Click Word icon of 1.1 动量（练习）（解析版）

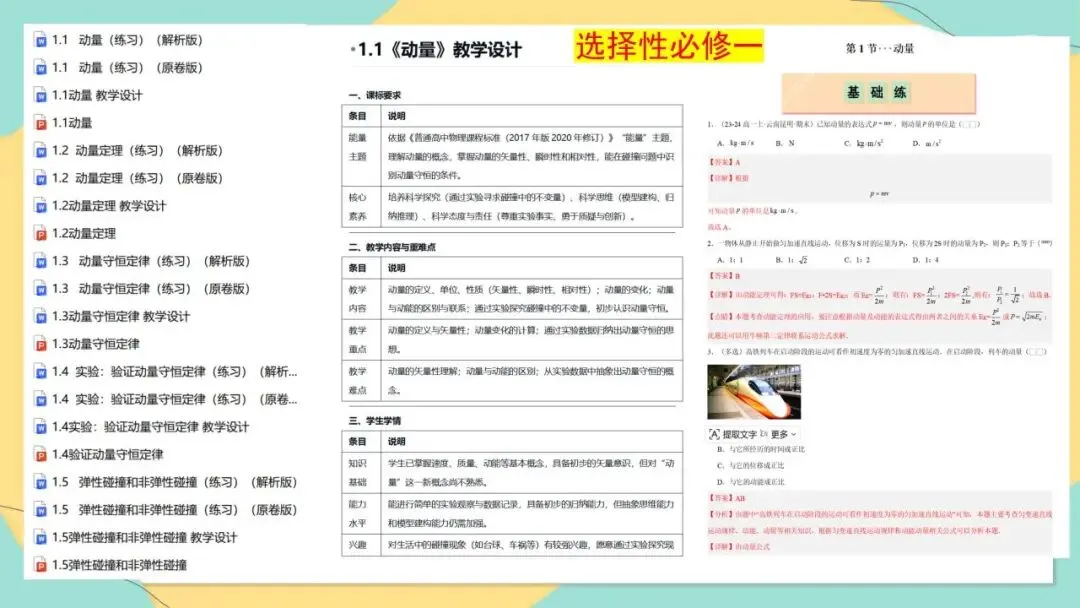(x=41, y=40)
